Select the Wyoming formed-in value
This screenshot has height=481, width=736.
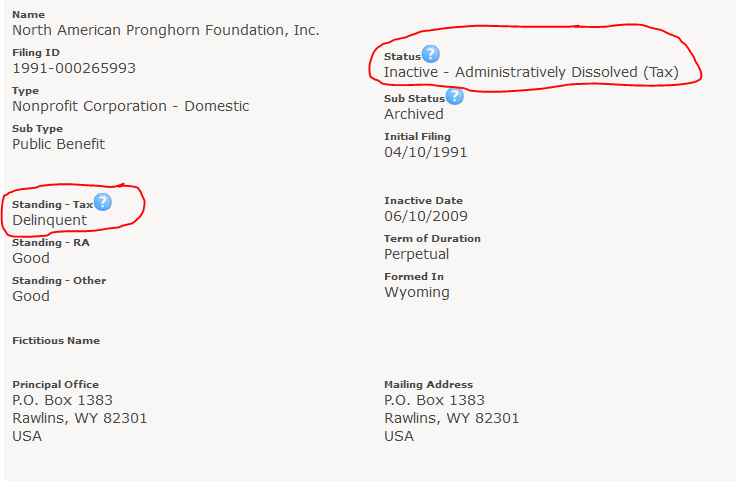click(x=417, y=292)
